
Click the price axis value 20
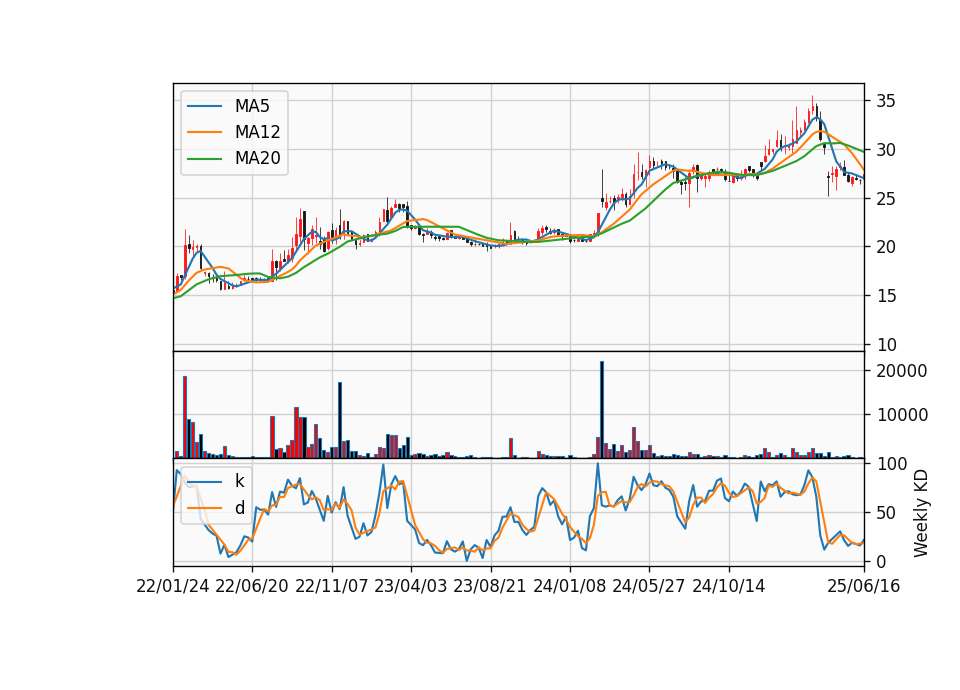[886, 247]
